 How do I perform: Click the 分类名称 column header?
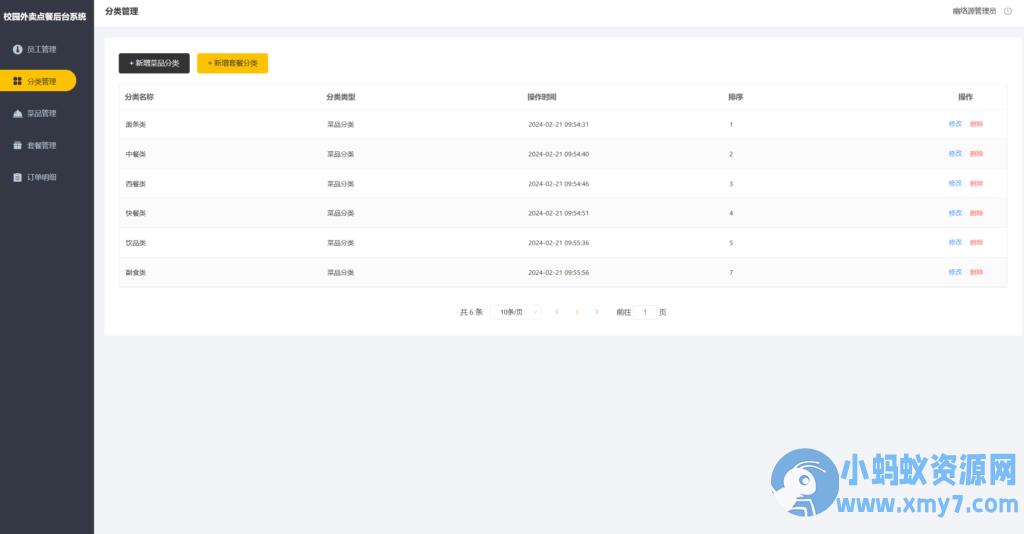tap(139, 97)
